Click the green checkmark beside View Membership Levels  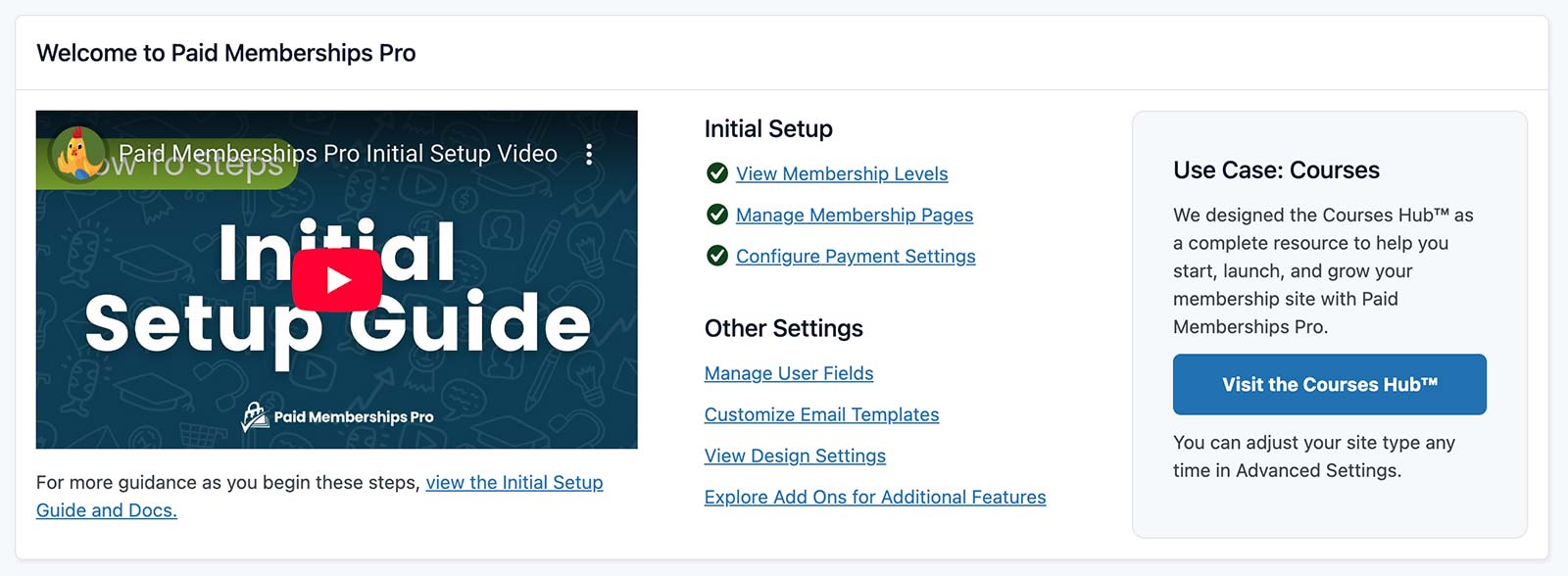pos(717,173)
